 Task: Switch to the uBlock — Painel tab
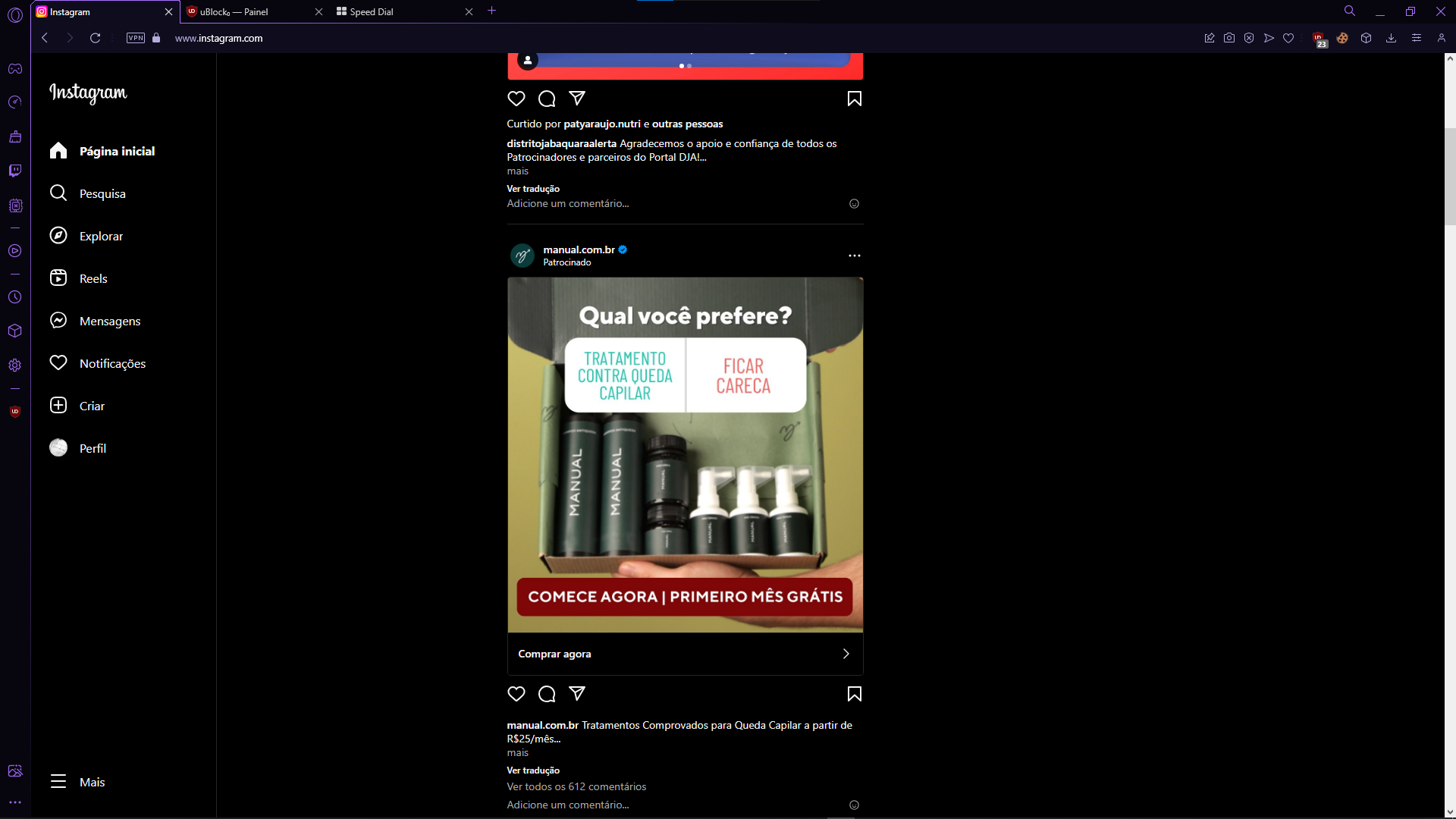[235, 12]
